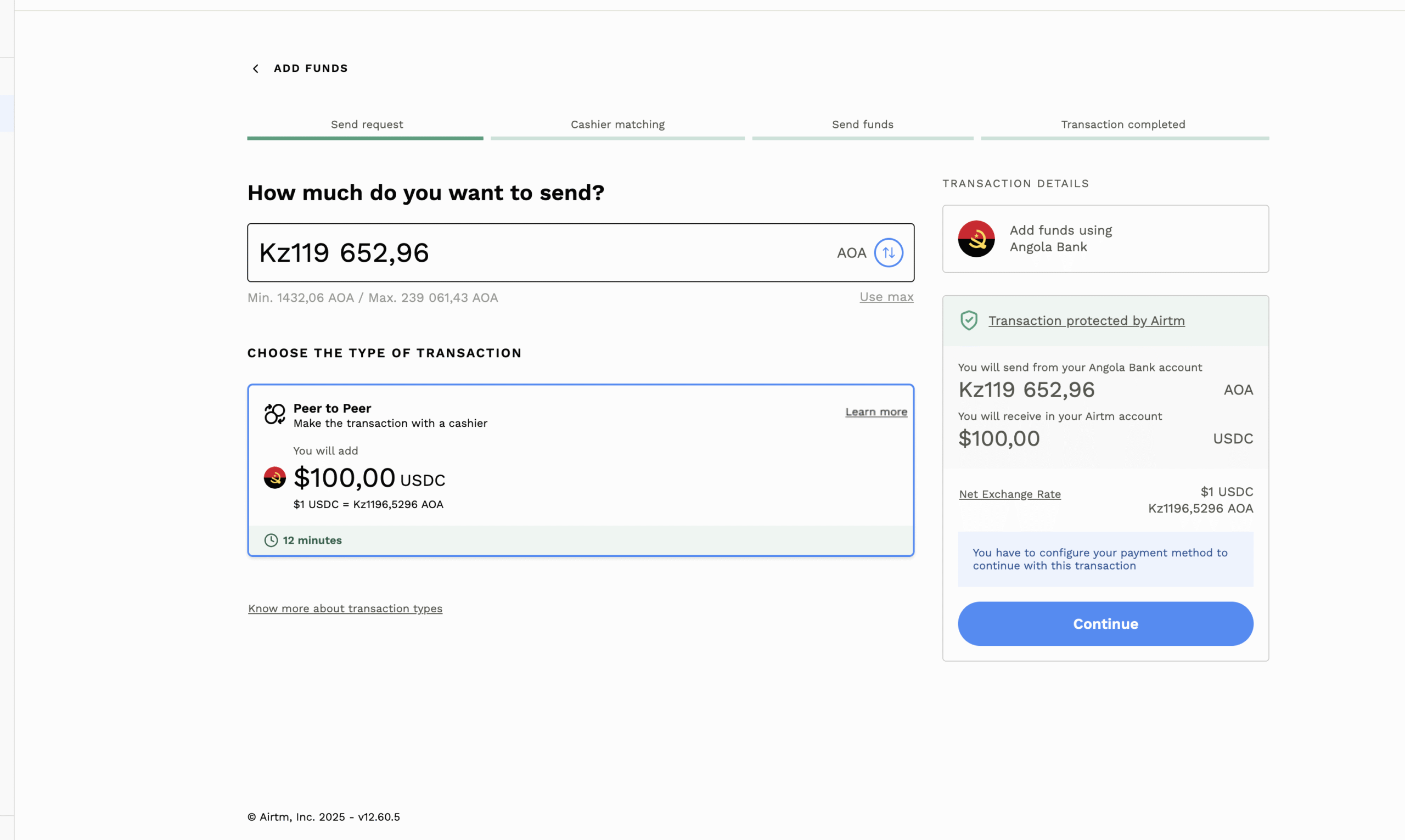The width and height of the screenshot is (1405, 840).
Task: Click the configure payment method notice
Action: point(1105,559)
